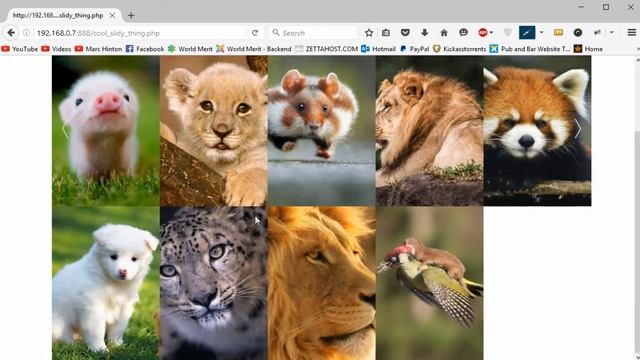Click the snow leopard photo
The height and width of the screenshot is (360, 640).
coord(213,283)
